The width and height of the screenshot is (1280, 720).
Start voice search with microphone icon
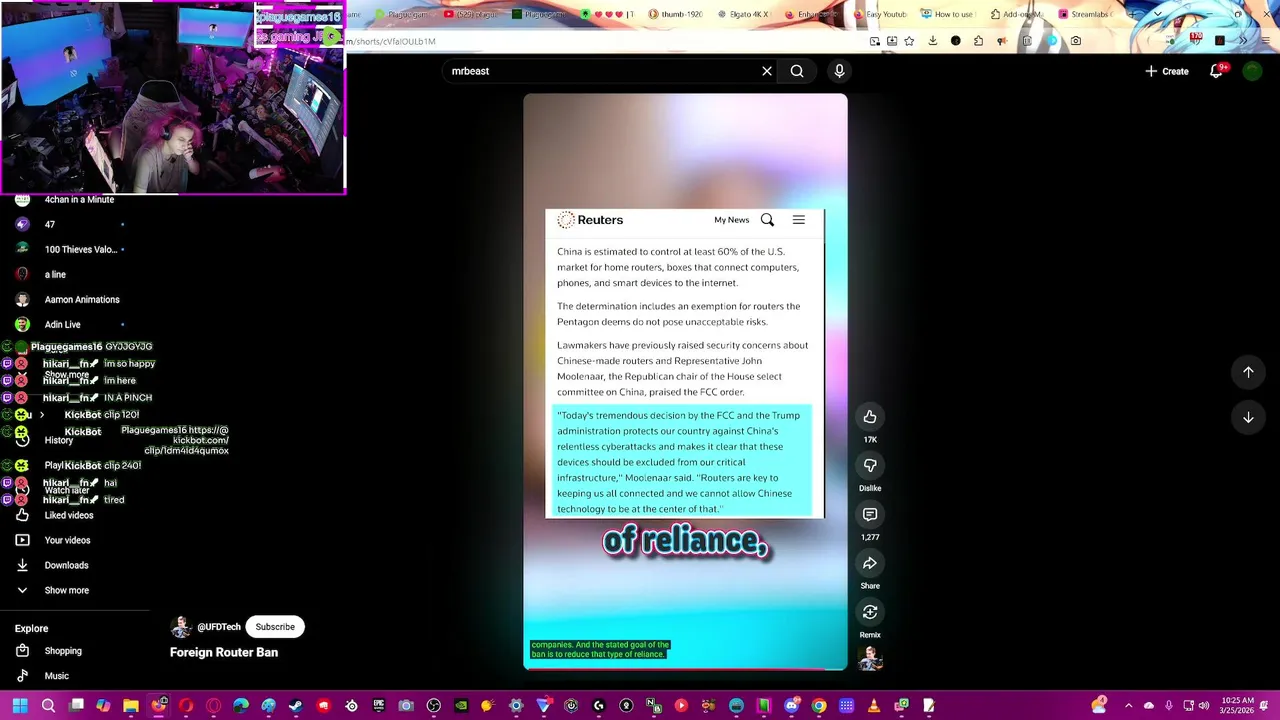point(839,71)
